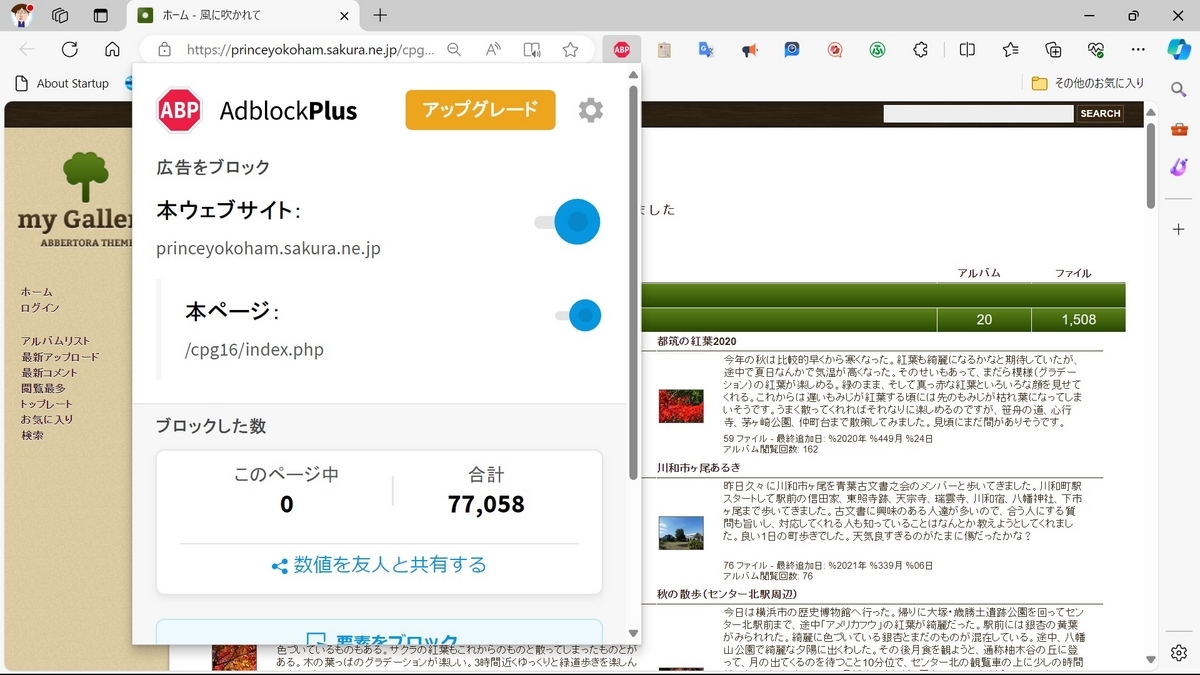The height and width of the screenshot is (675, 1200).
Task: Click the Adblock Plus extension toolbar icon
Action: pos(622,49)
